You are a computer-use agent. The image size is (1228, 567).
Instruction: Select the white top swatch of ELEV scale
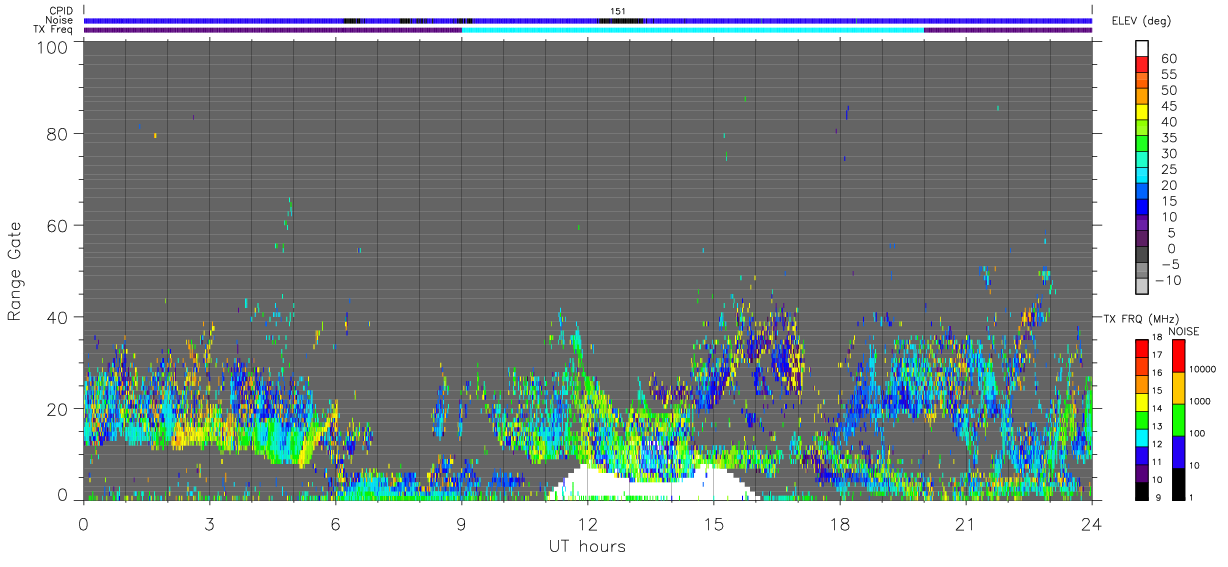coord(1142,48)
